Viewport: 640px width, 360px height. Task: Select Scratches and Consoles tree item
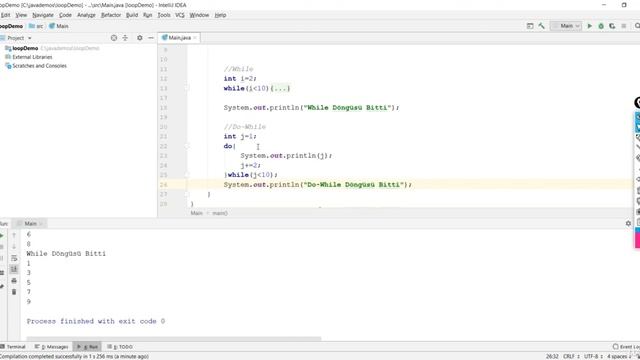pyautogui.click(x=39, y=66)
